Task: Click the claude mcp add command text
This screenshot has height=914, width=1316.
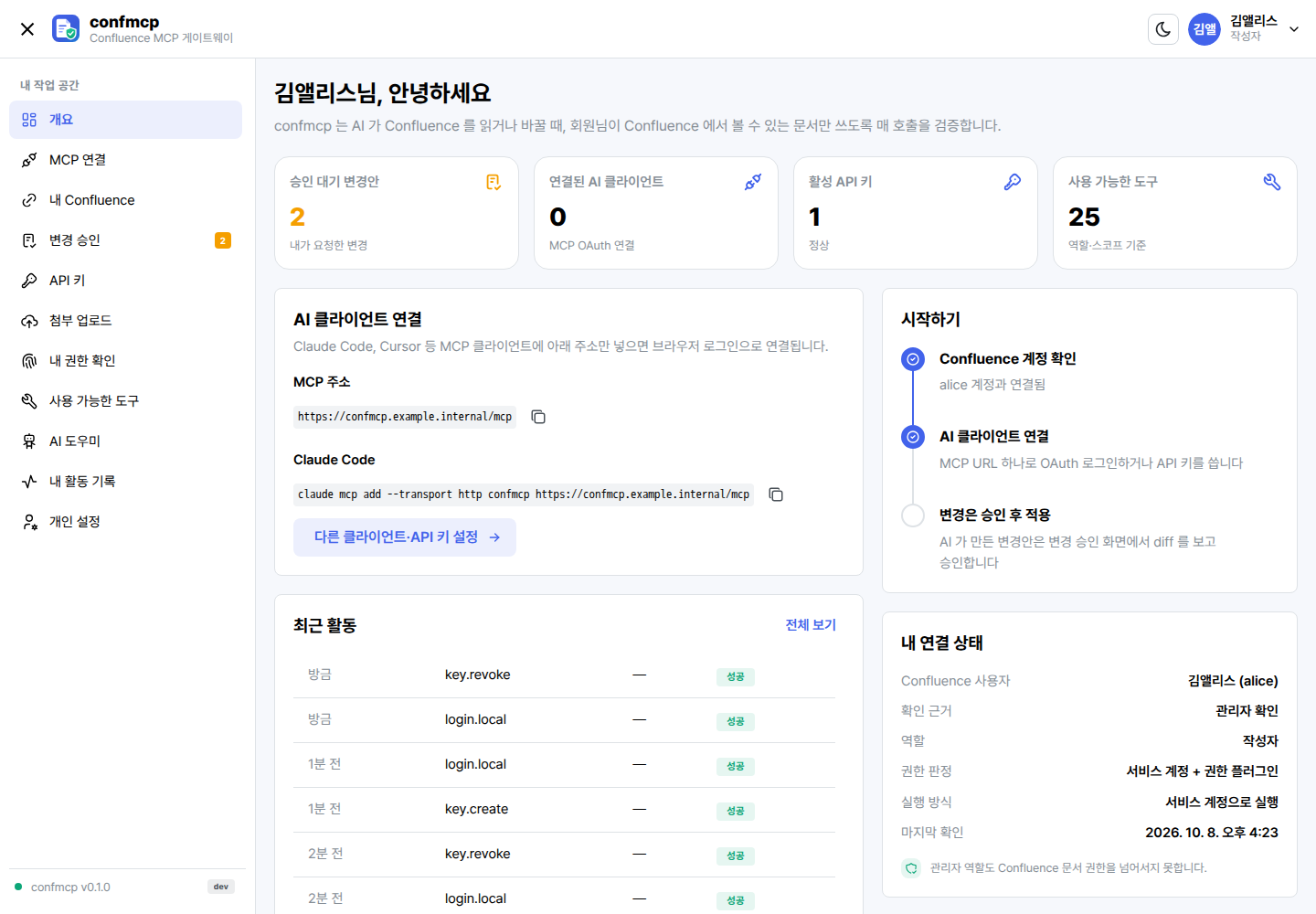Action: [x=524, y=494]
